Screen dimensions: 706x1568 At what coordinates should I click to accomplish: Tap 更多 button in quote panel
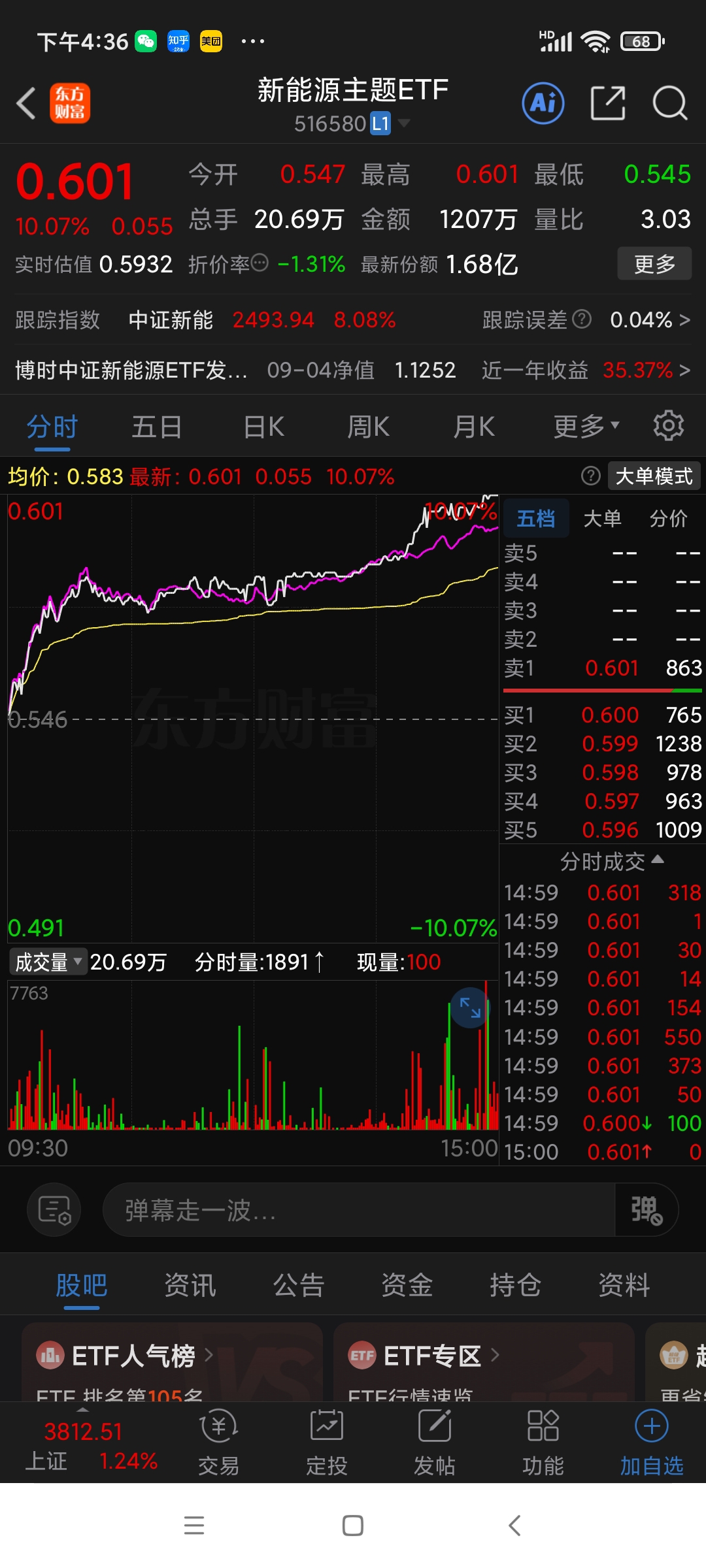(654, 263)
